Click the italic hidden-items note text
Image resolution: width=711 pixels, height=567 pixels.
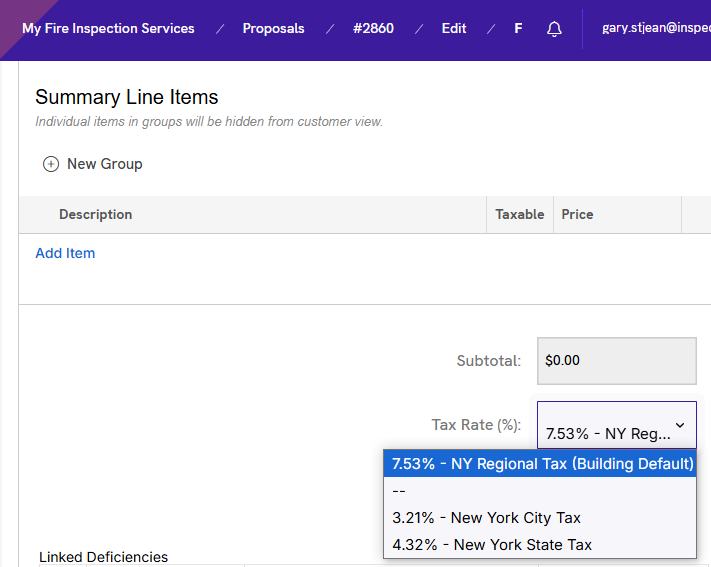tap(209, 122)
